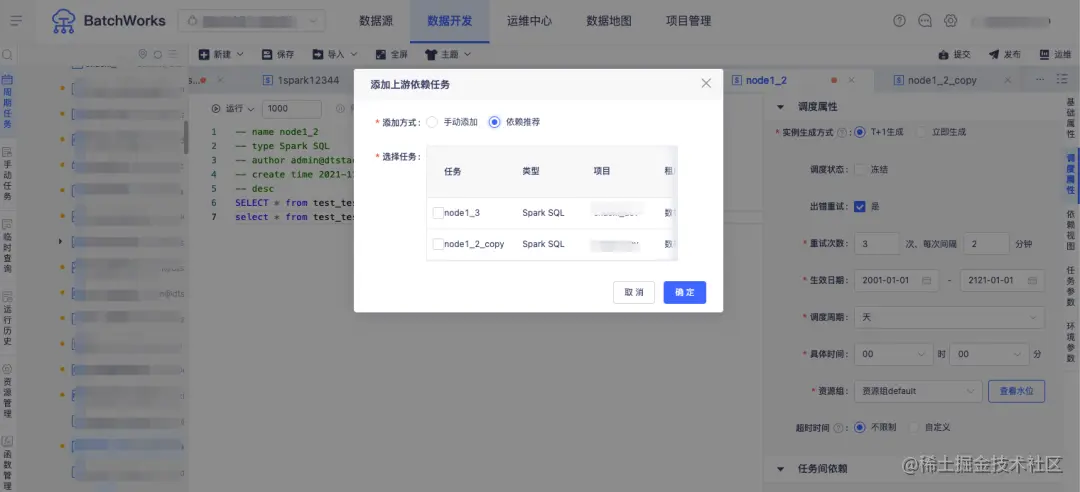Expand the collapsed folder arrow in task tree
The image size is (1080, 492).
tap(61, 241)
